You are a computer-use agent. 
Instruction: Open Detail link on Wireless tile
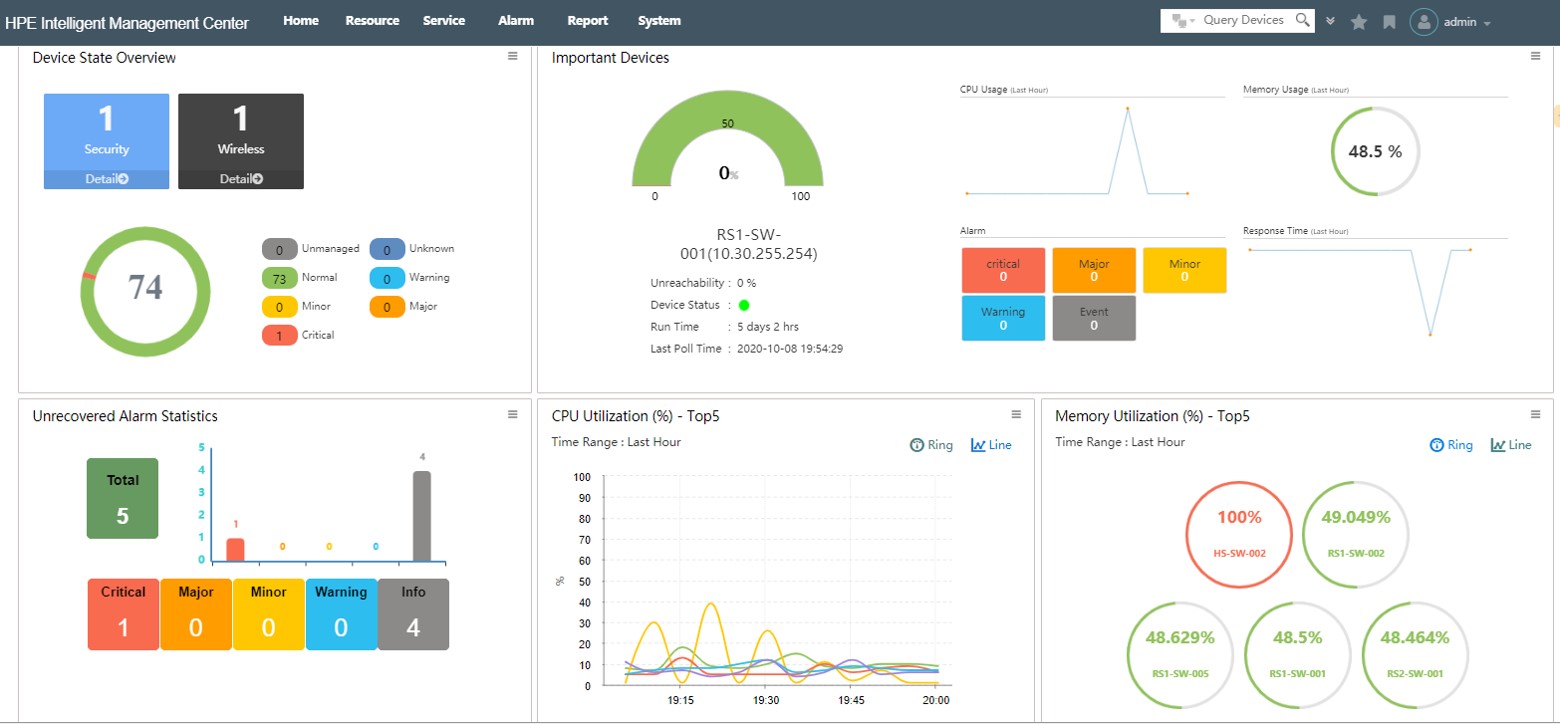[241, 179]
